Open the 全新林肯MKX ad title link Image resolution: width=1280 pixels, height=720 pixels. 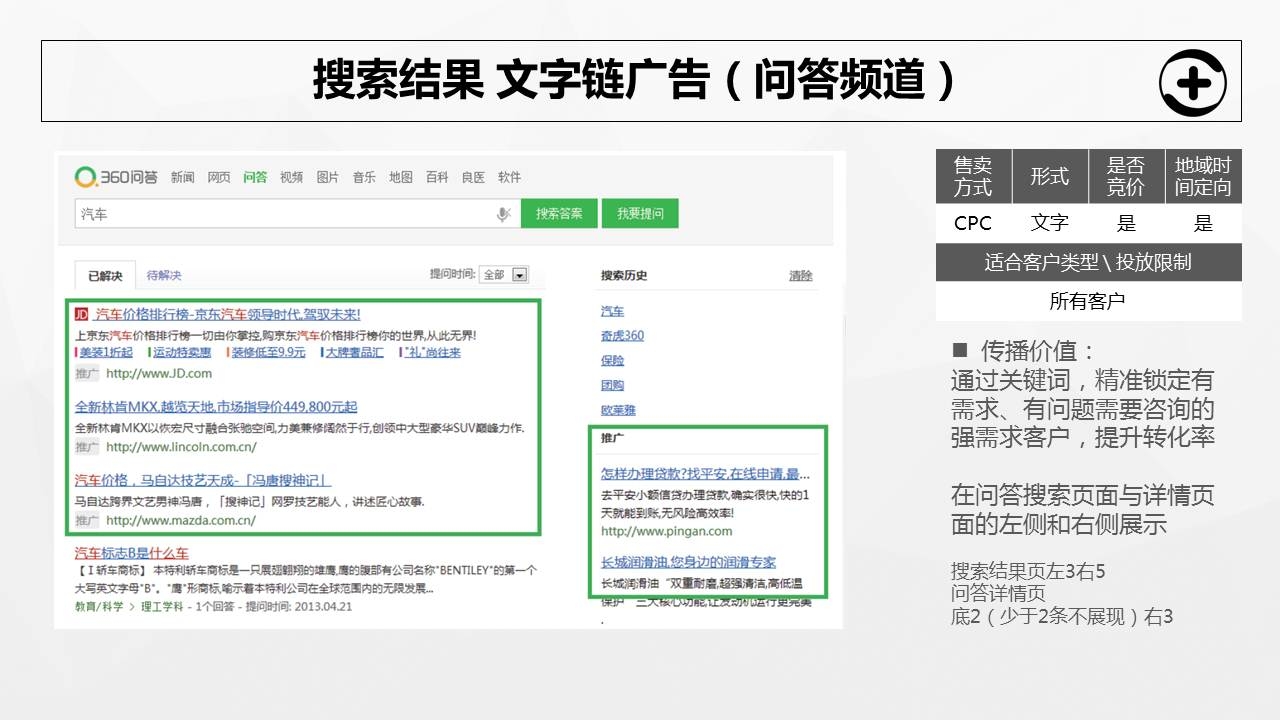pyautogui.click(x=216, y=407)
